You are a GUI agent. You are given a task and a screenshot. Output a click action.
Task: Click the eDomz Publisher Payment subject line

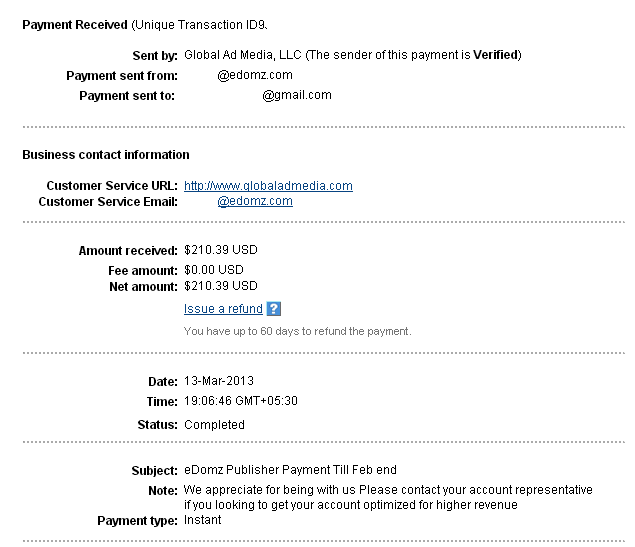point(290,470)
